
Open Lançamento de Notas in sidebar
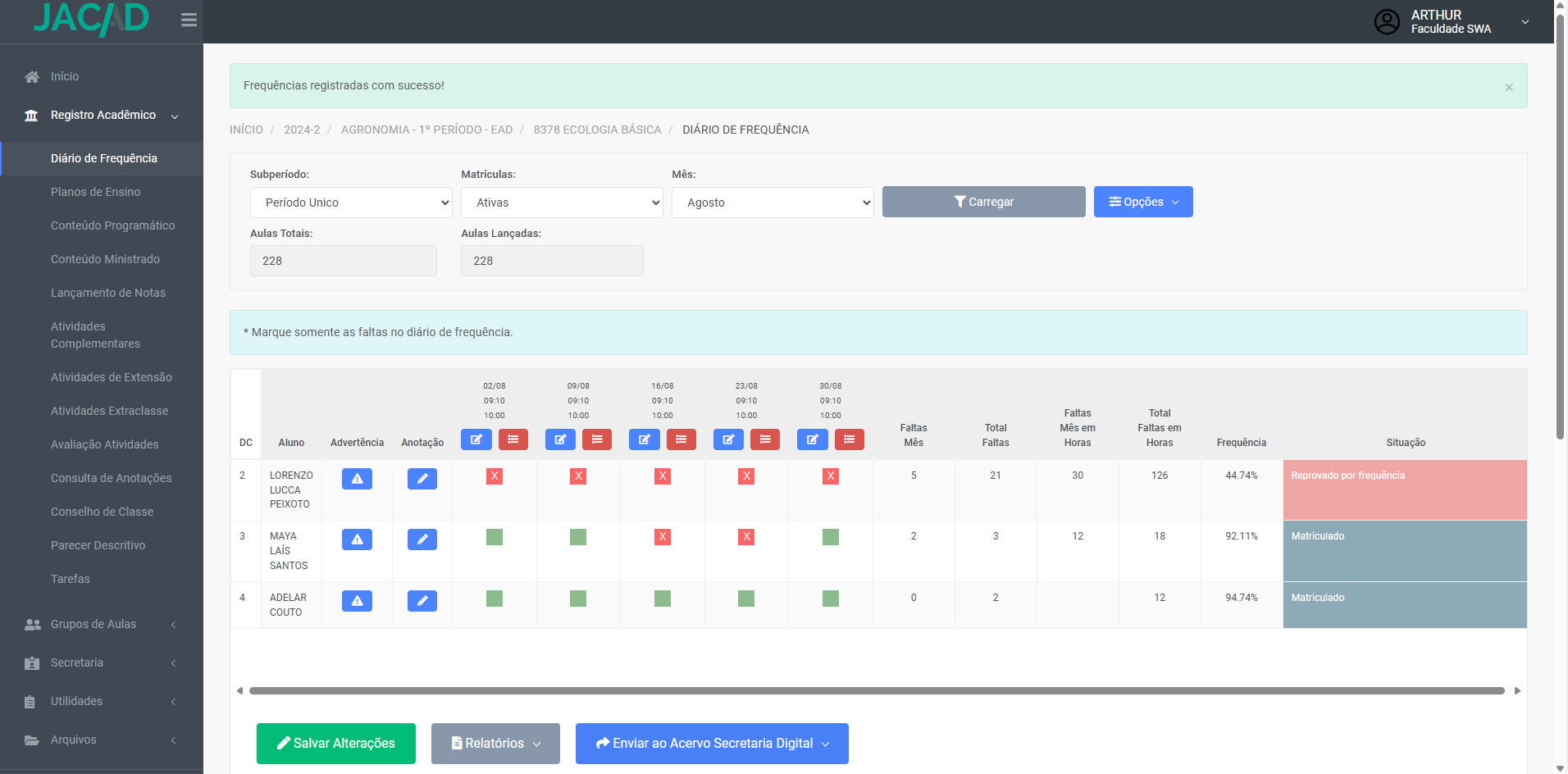point(108,293)
